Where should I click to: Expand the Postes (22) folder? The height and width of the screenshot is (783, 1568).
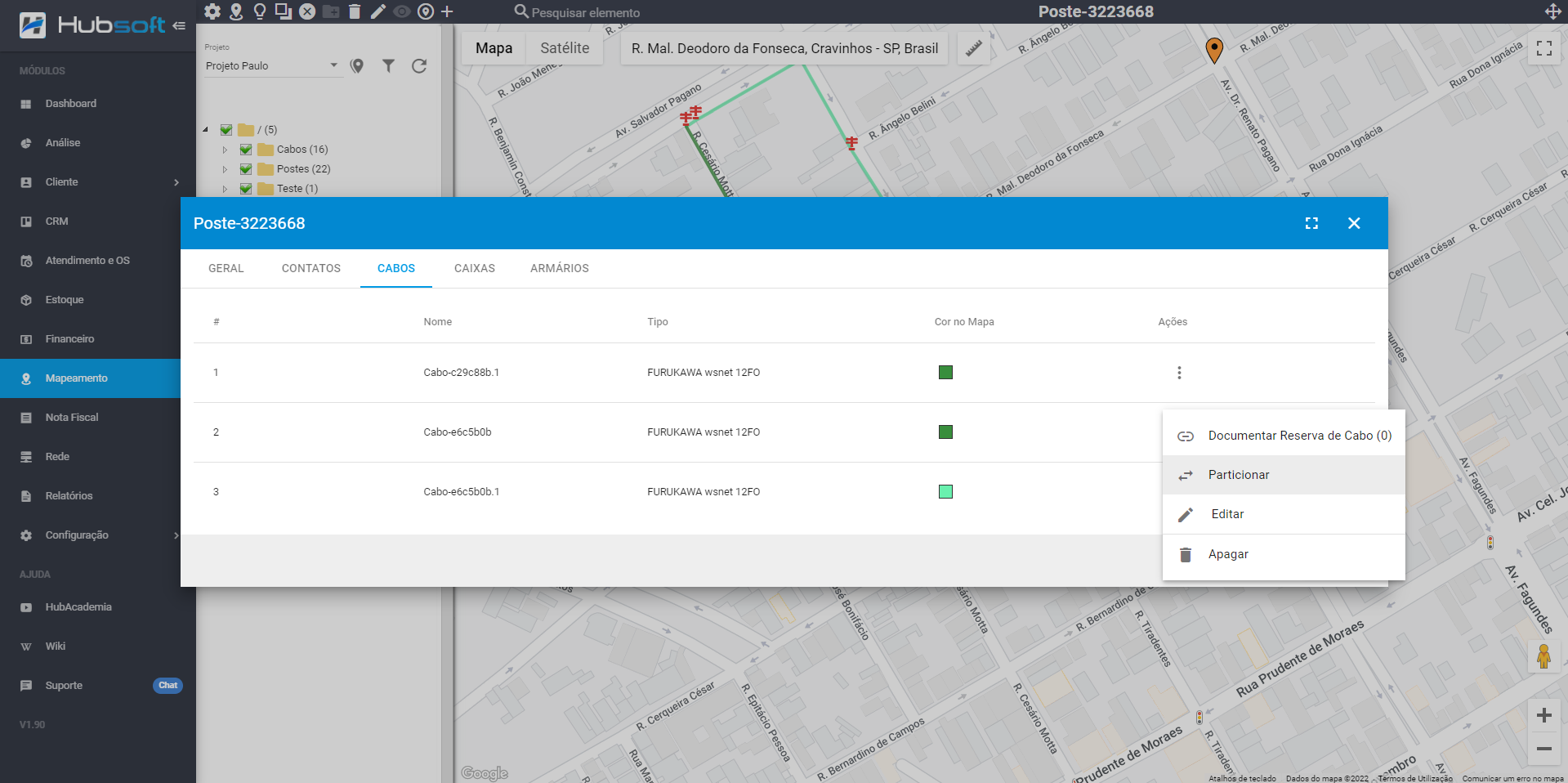pos(225,169)
